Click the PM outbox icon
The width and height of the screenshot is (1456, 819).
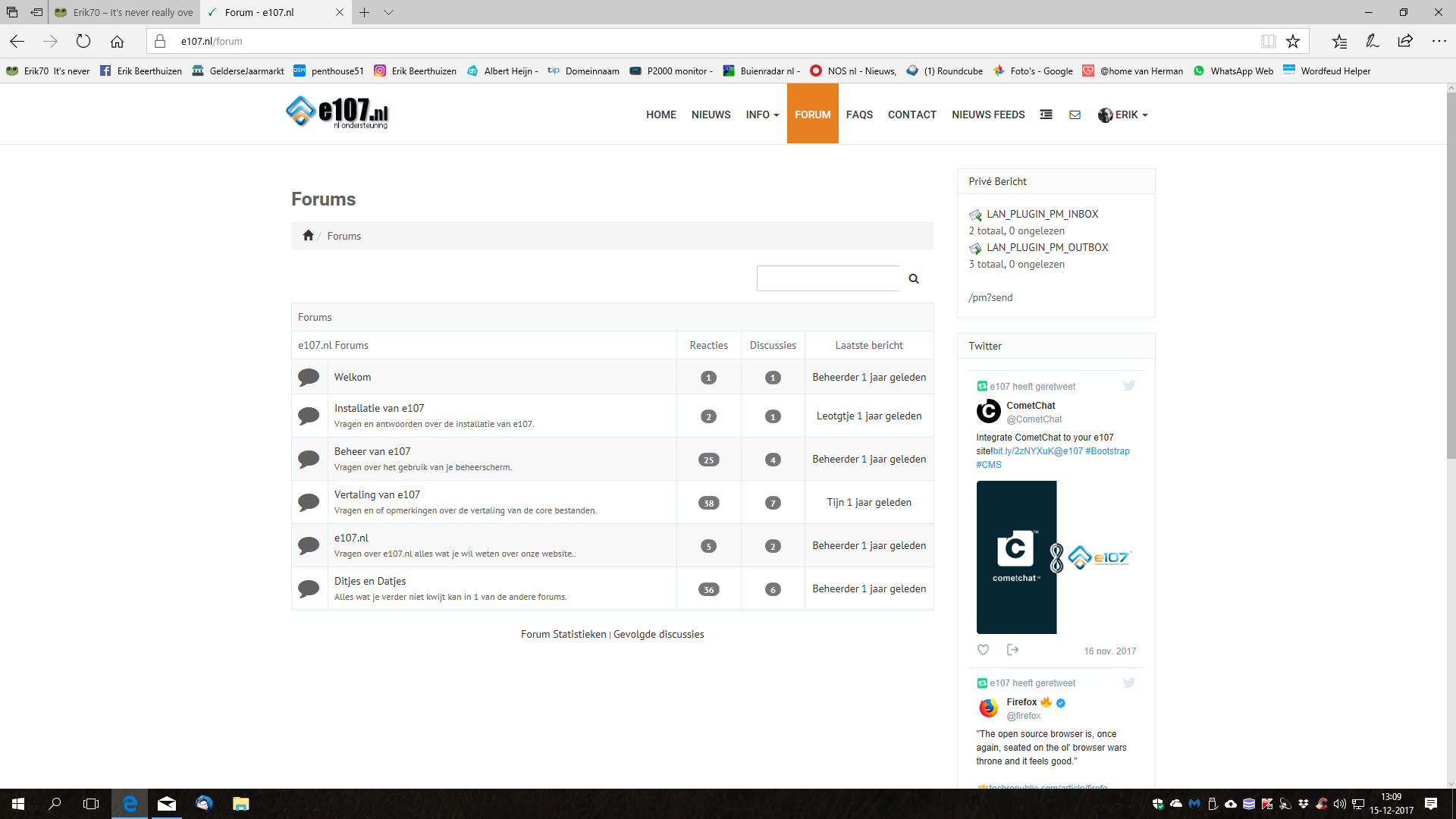(x=975, y=248)
